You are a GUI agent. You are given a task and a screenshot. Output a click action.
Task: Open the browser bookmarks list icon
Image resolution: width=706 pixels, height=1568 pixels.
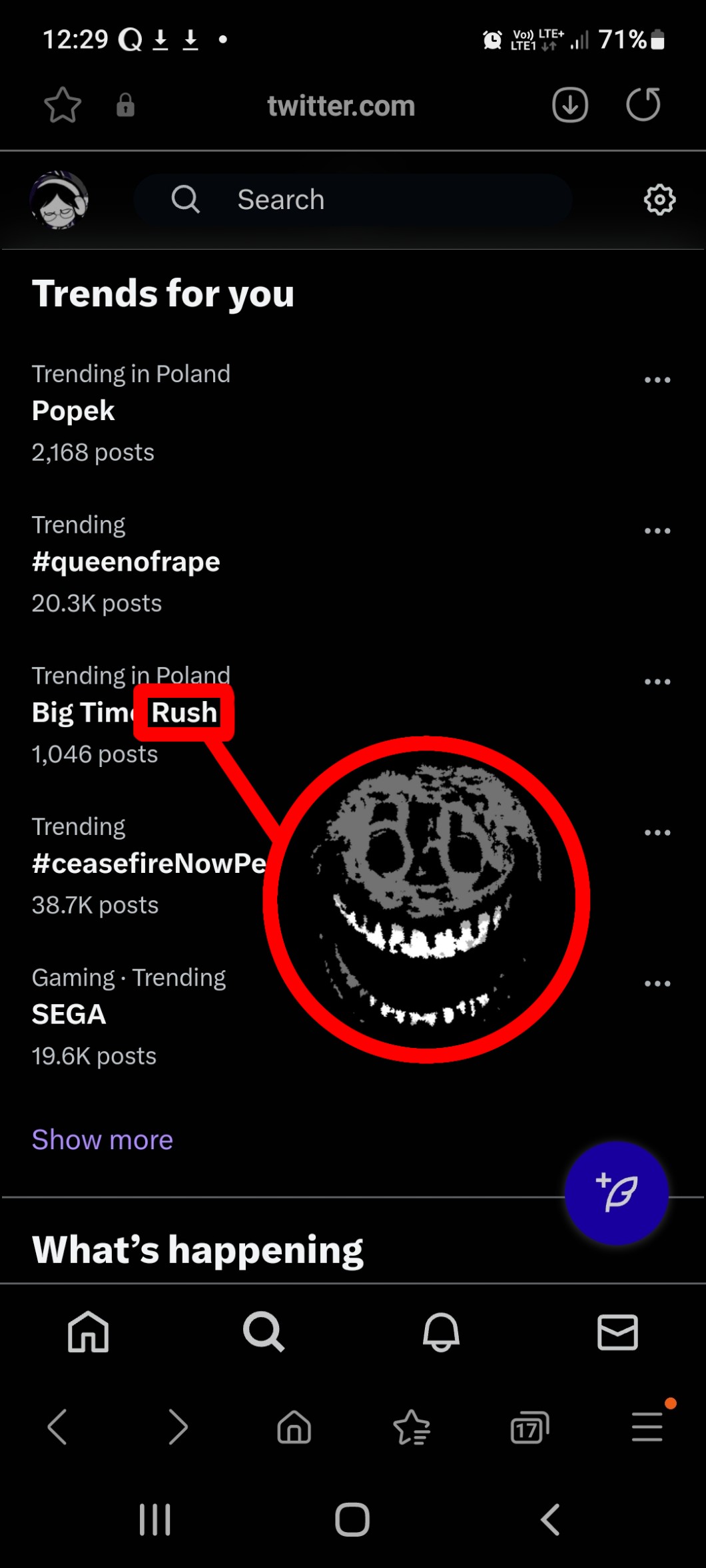click(x=412, y=1428)
